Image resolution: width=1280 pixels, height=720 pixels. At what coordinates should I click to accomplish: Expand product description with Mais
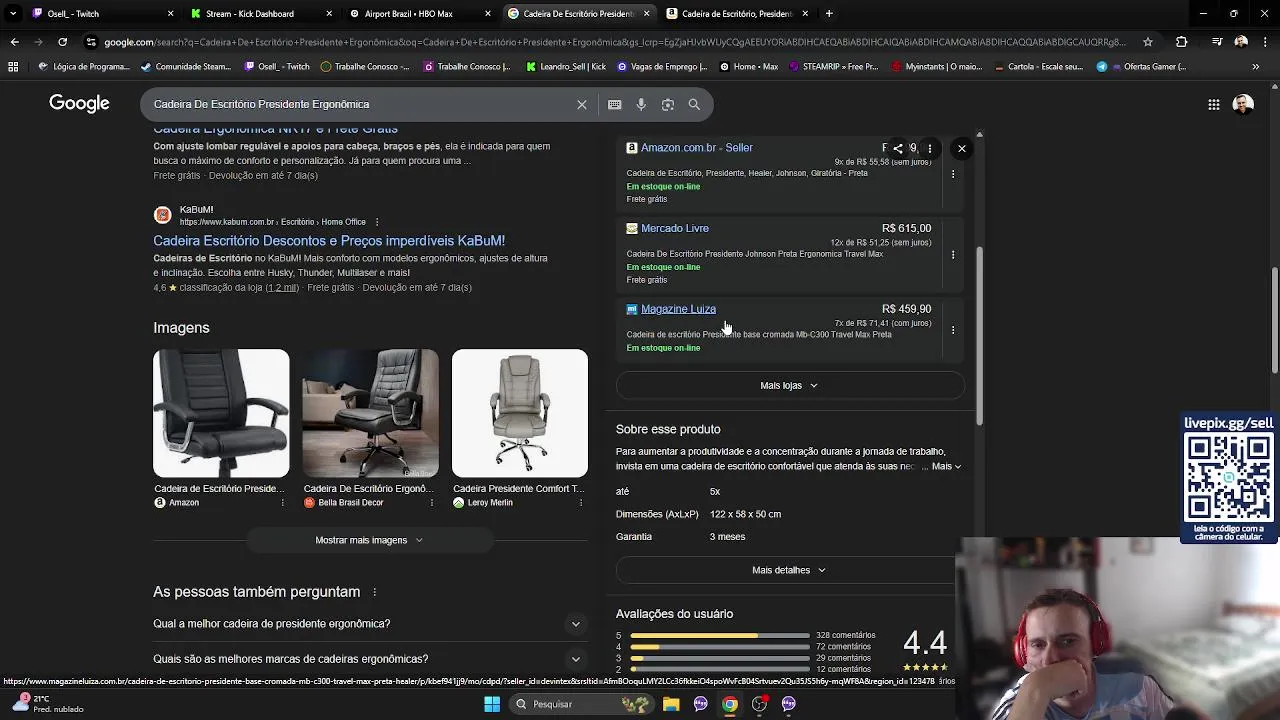tap(946, 467)
